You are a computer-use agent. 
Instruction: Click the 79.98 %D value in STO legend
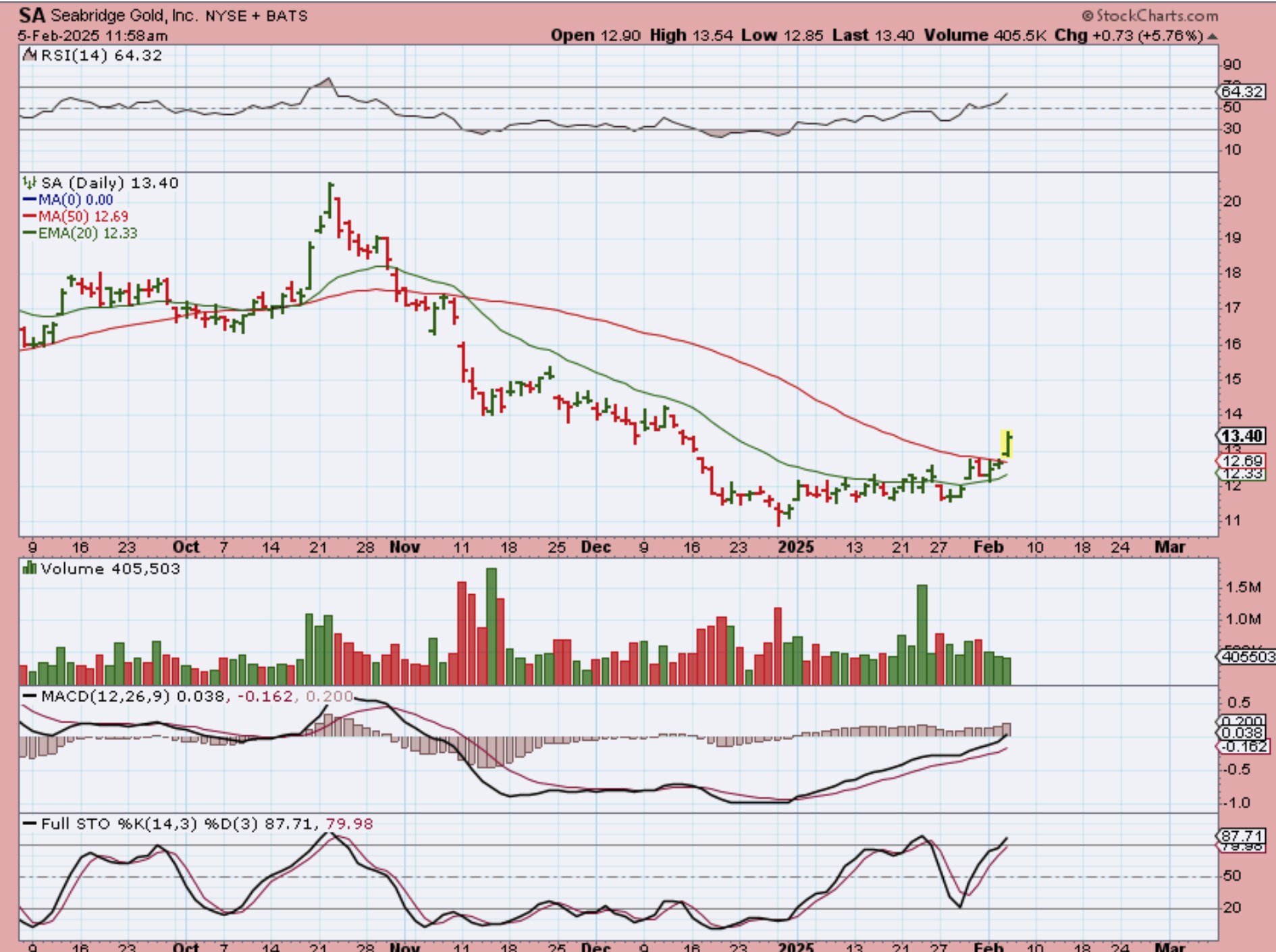point(349,824)
